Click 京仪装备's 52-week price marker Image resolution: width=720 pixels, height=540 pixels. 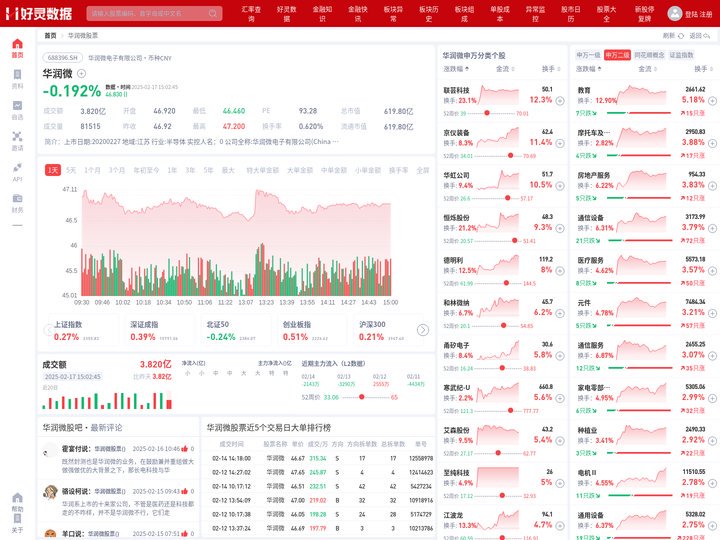tap(510, 156)
